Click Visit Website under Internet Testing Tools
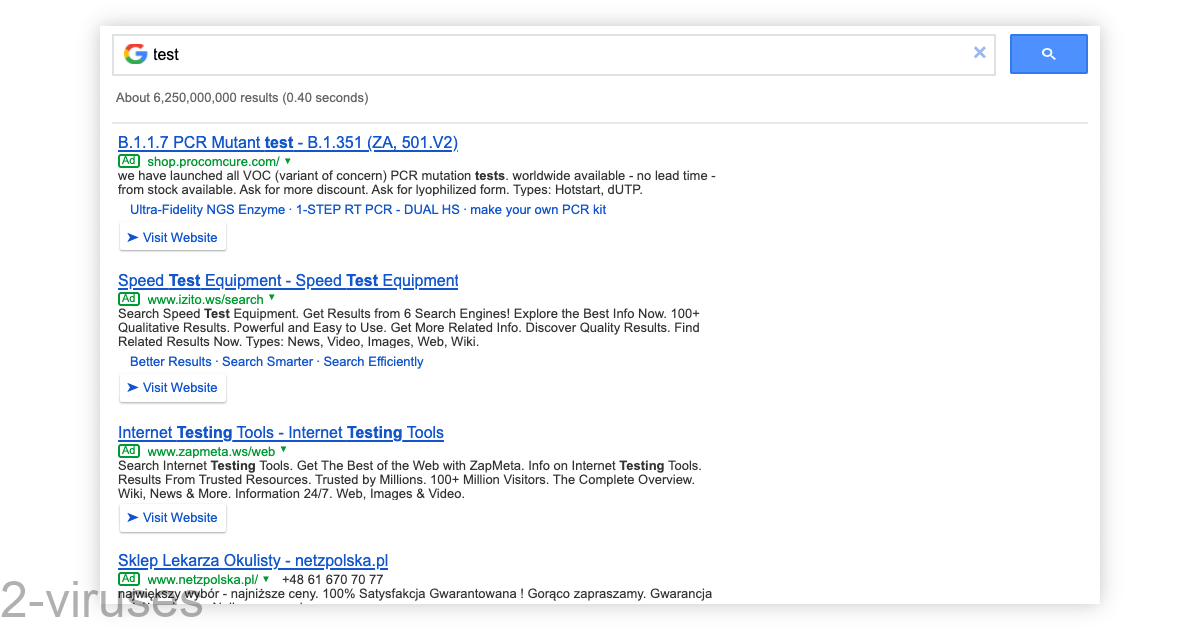This screenshot has height=628, width=1200. tap(172, 517)
